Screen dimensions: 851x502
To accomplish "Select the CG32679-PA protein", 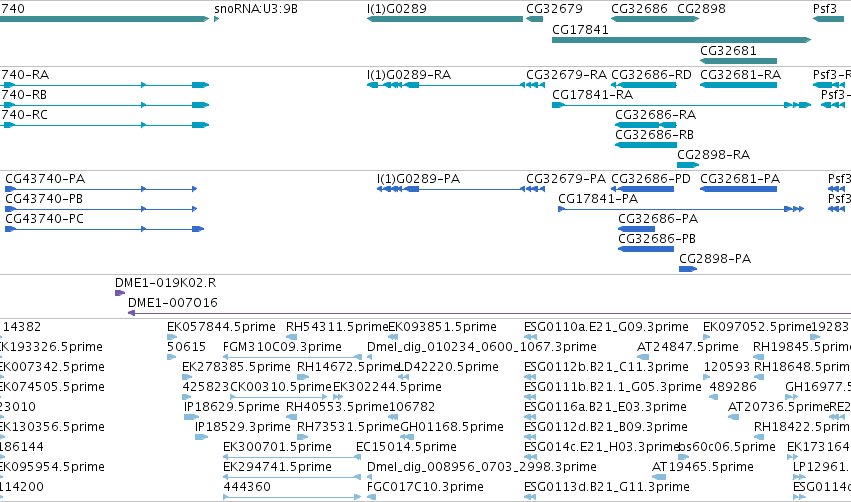I will [x=535, y=189].
